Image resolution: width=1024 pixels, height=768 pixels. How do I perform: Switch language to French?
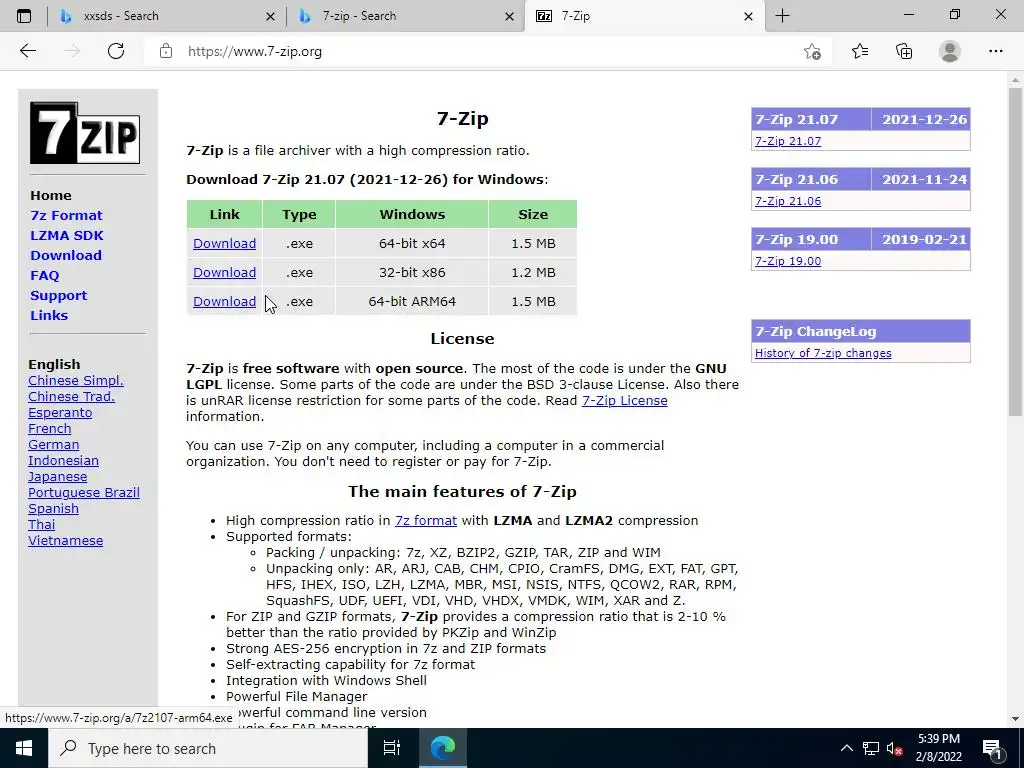(x=50, y=428)
